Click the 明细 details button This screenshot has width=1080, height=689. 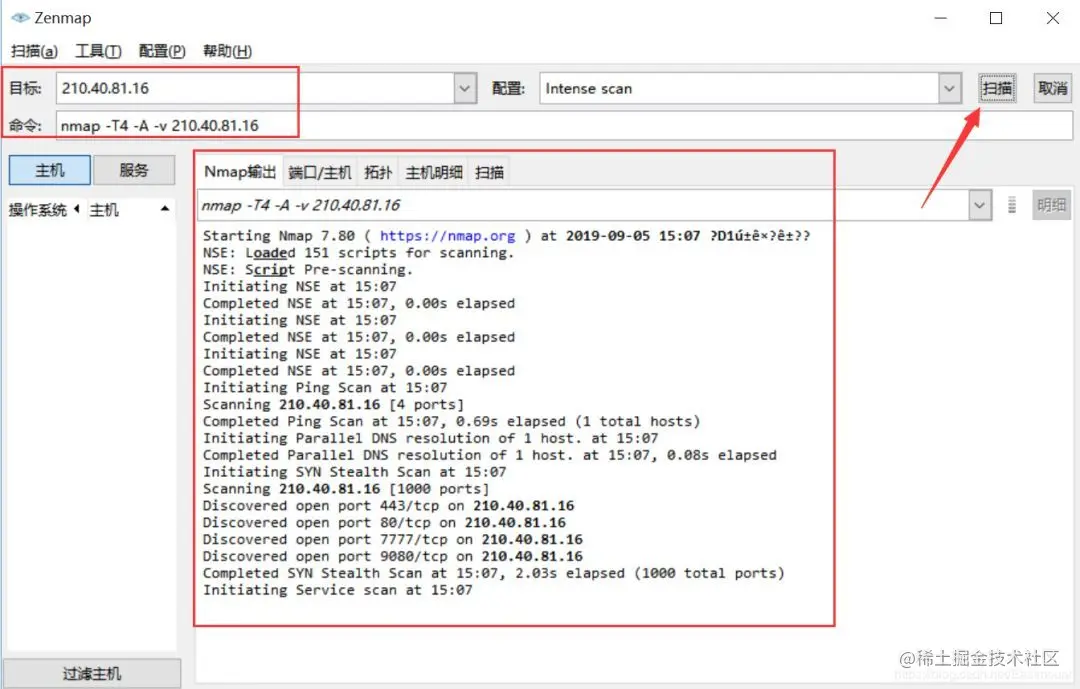click(x=1051, y=205)
